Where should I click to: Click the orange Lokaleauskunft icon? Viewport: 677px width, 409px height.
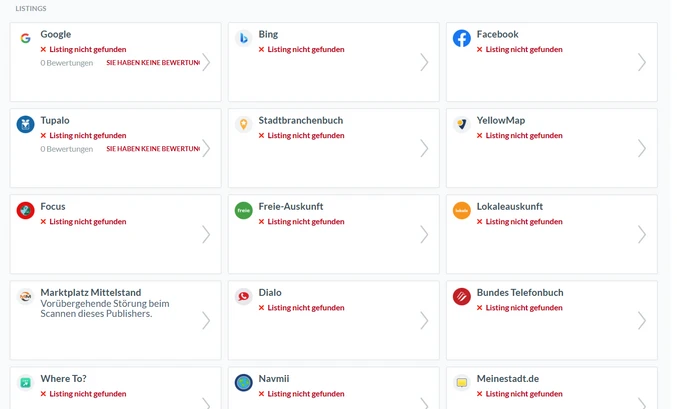pyautogui.click(x=461, y=211)
